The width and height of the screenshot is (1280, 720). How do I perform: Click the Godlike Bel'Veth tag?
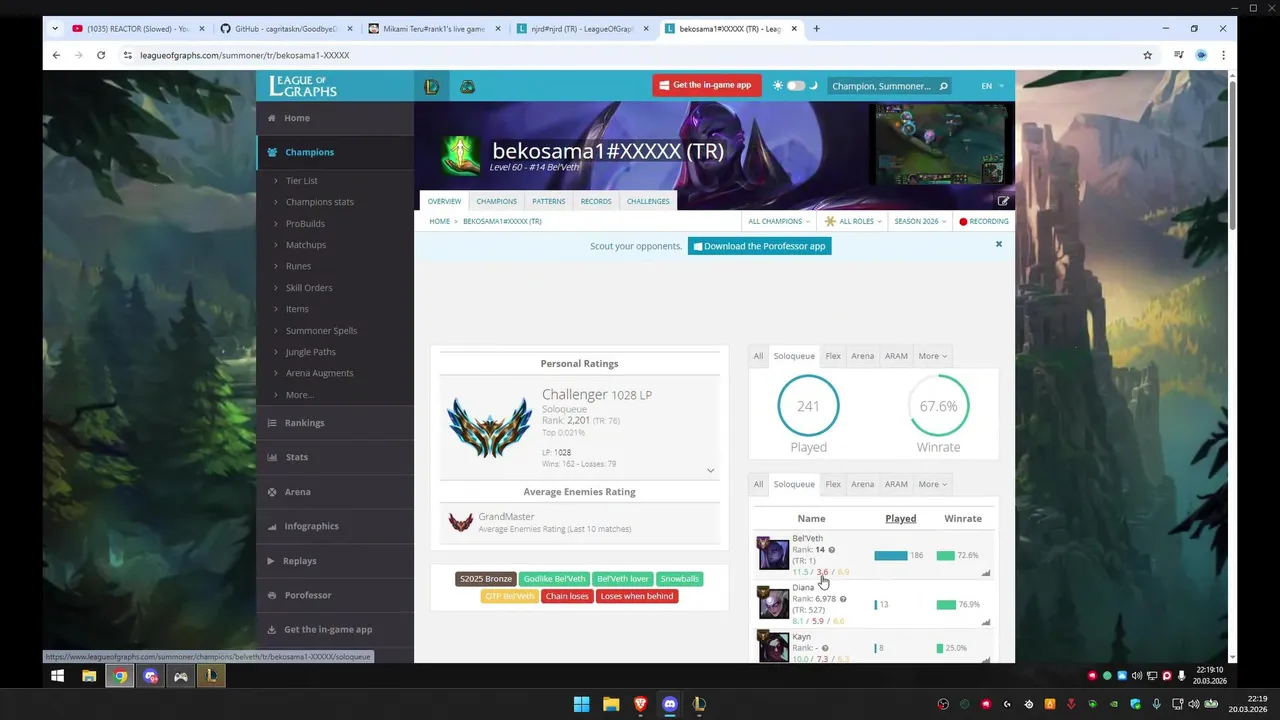tap(554, 579)
